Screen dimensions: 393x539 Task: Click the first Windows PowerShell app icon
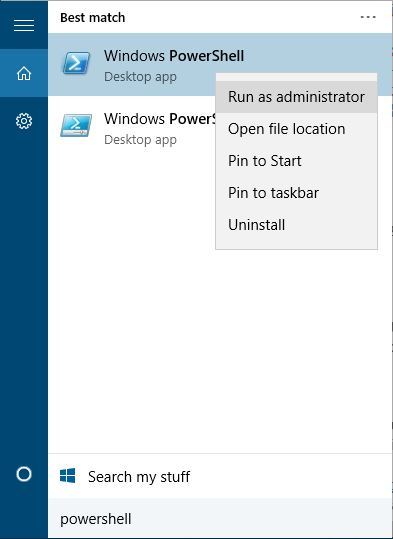(76, 63)
